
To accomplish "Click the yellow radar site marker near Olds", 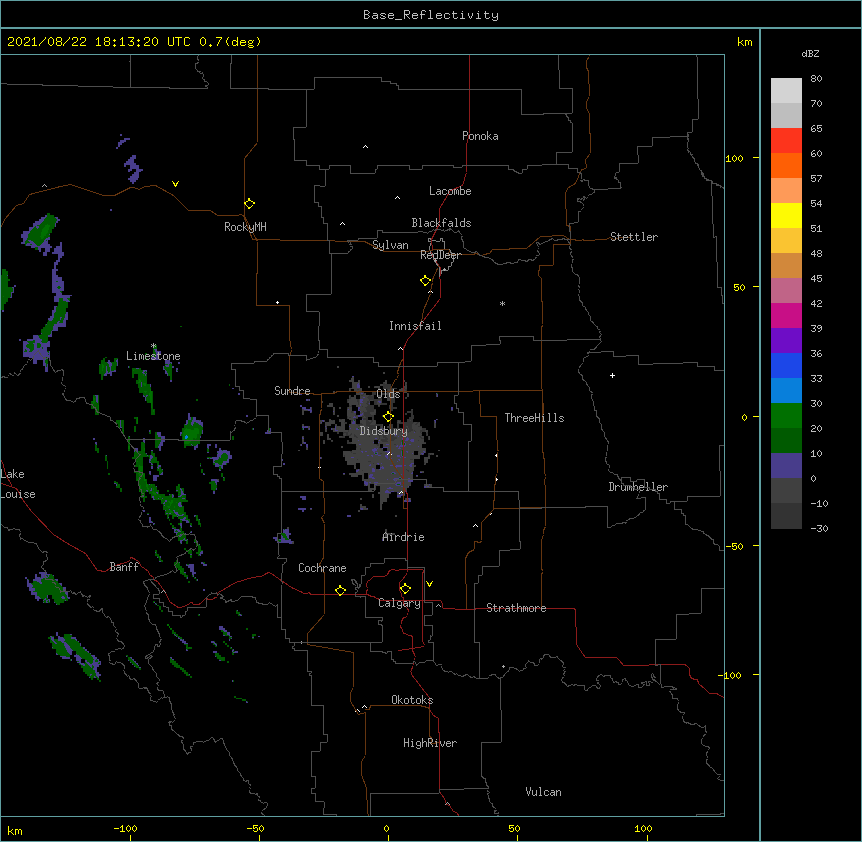I will click(388, 417).
